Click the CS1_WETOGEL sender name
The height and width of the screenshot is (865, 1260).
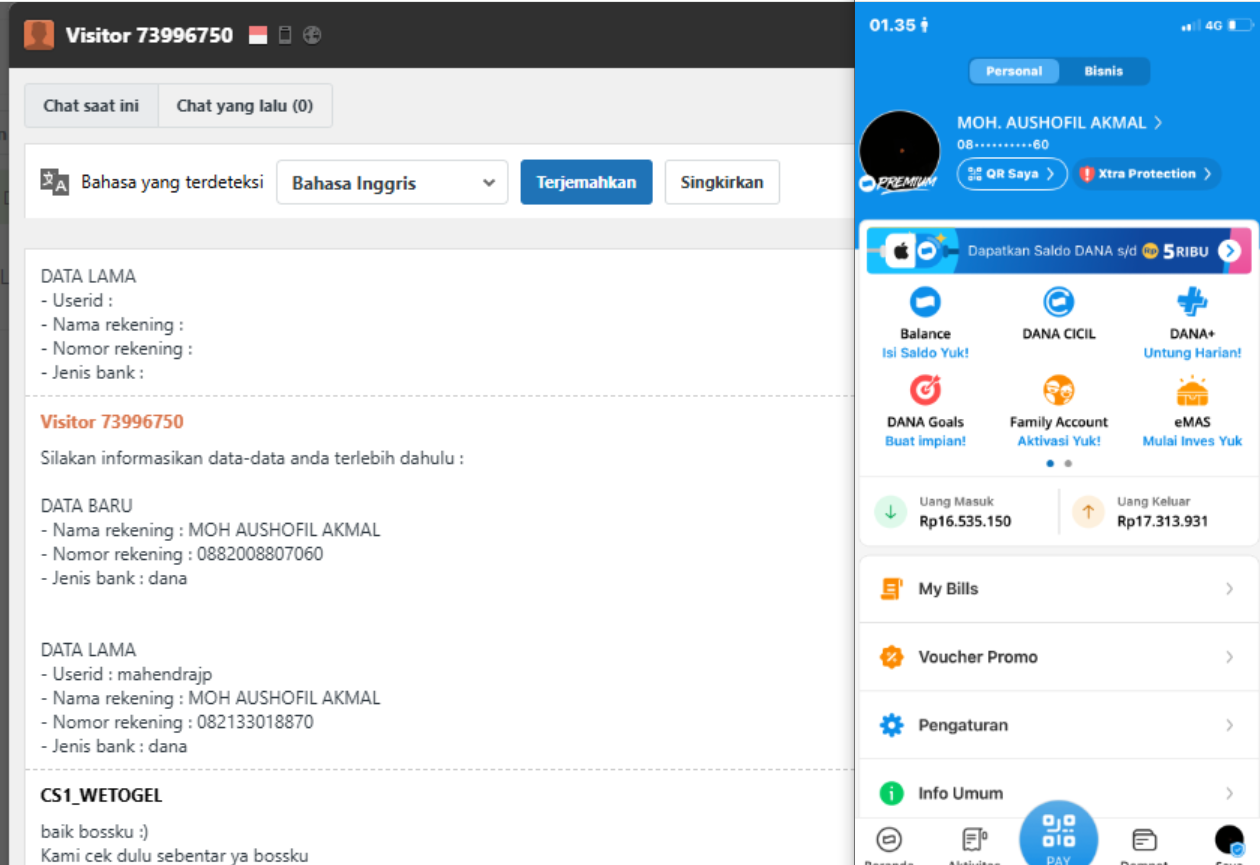(x=101, y=796)
